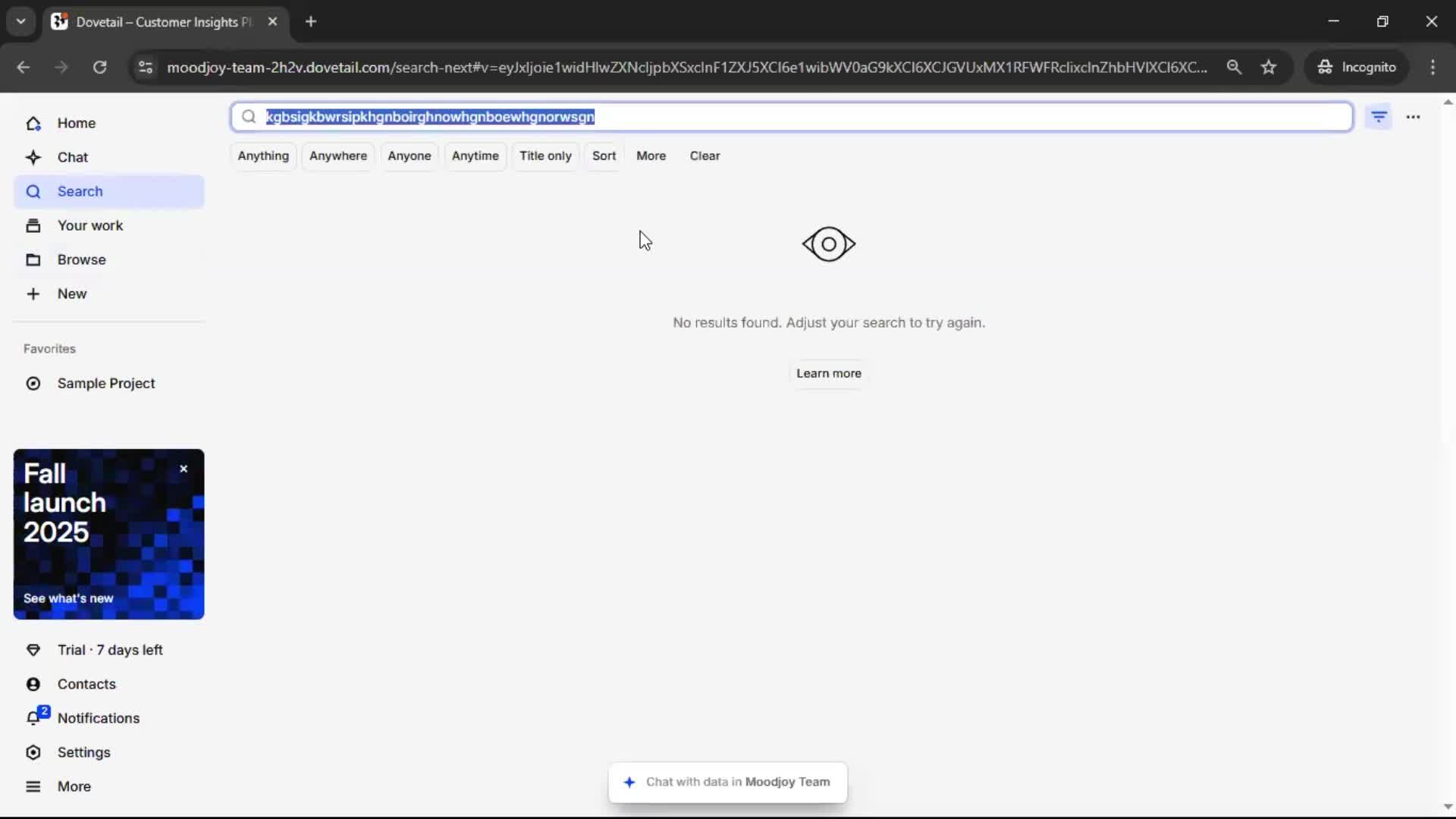Toggle the Title only filter
1456x819 pixels.
point(545,155)
